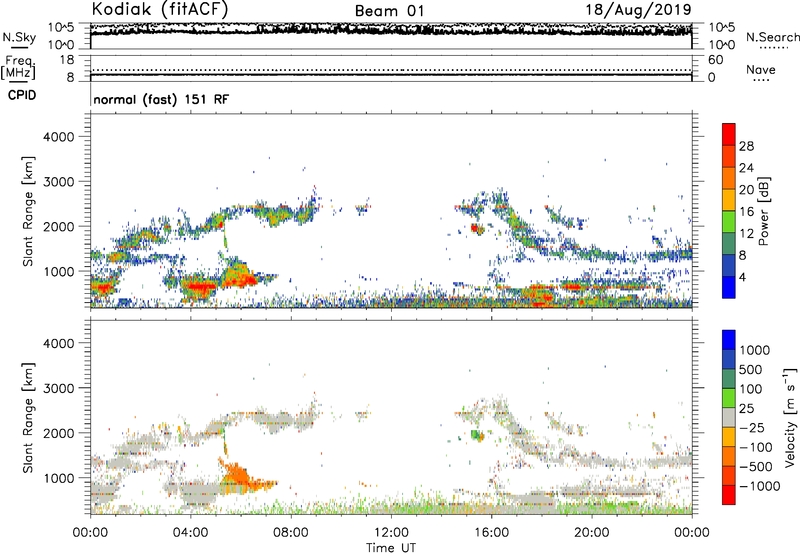
Task: Select the "500" Velocity color bar value
Action: [x=751, y=370]
